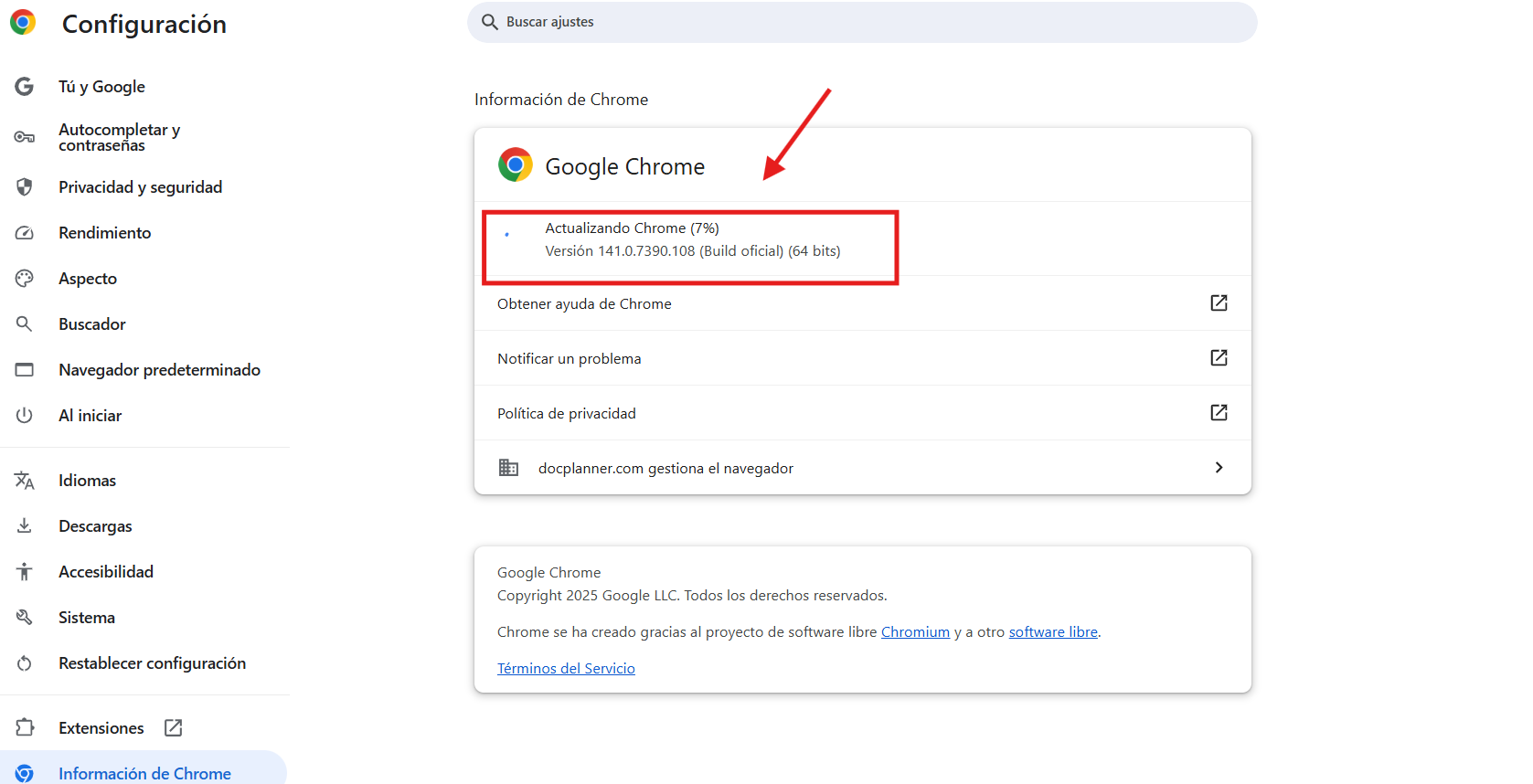The height and width of the screenshot is (784, 1533).
Task: Go to the Sistema settings section
Action: (x=87, y=618)
